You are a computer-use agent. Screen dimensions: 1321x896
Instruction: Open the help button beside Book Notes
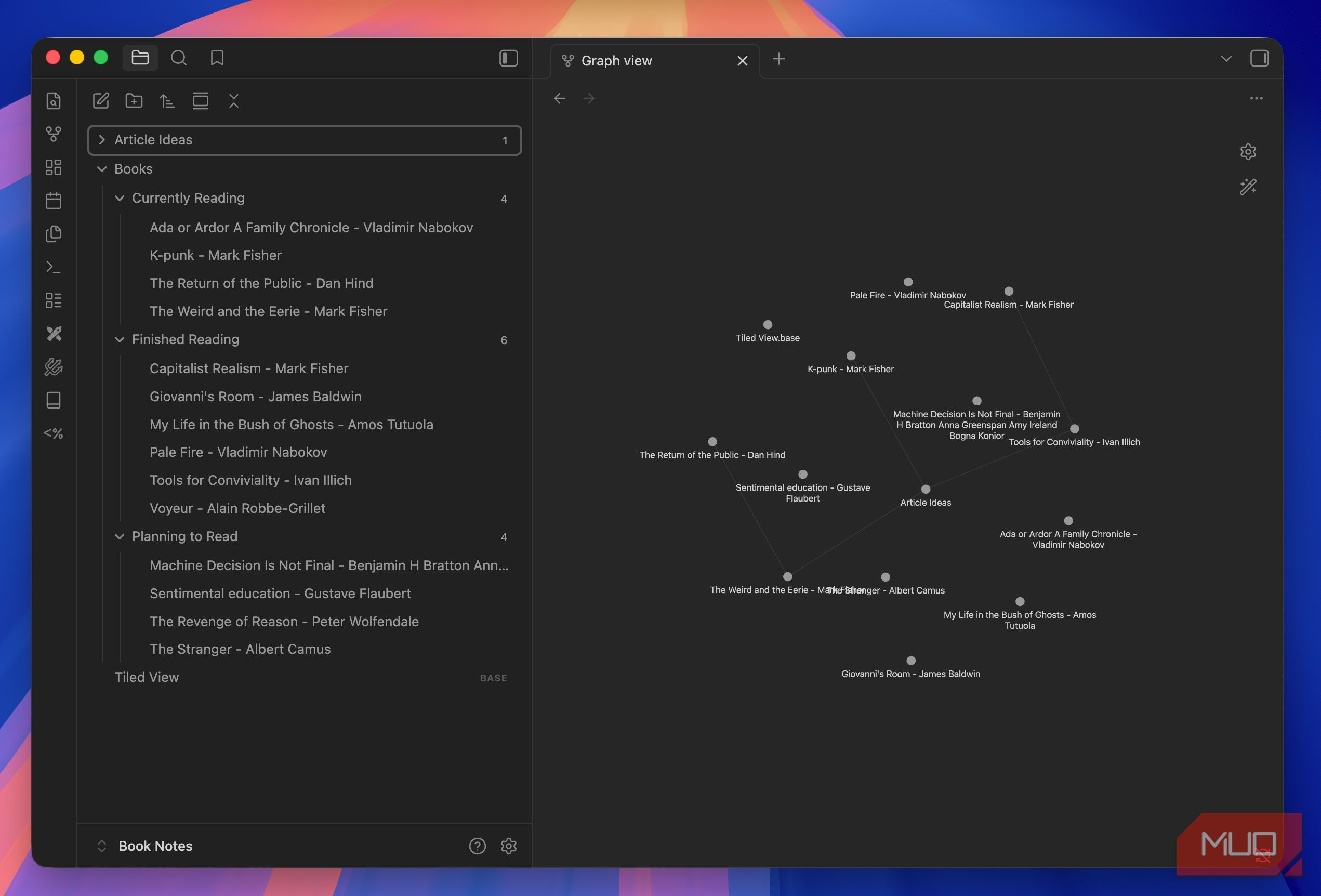(x=478, y=846)
